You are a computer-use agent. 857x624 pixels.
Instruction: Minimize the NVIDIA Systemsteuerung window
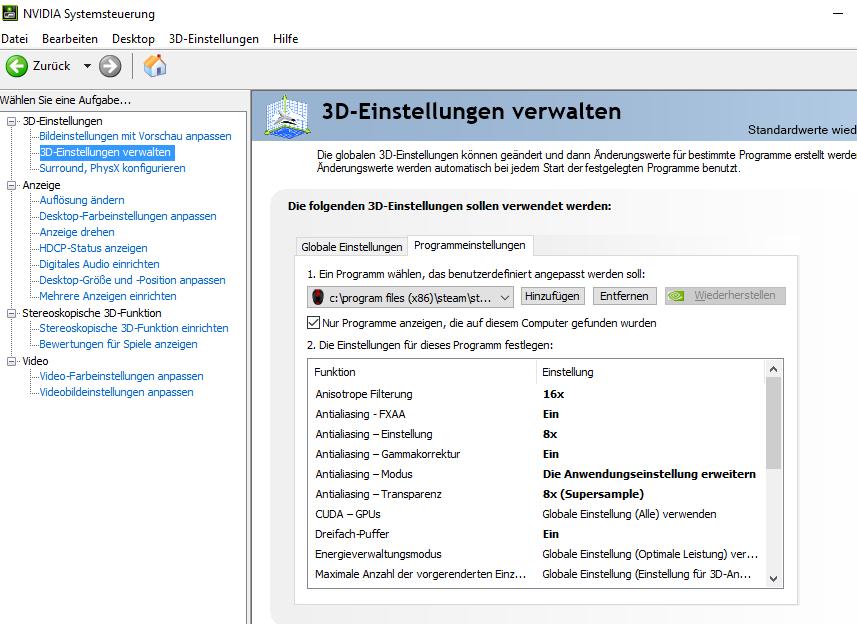tap(838, 13)
